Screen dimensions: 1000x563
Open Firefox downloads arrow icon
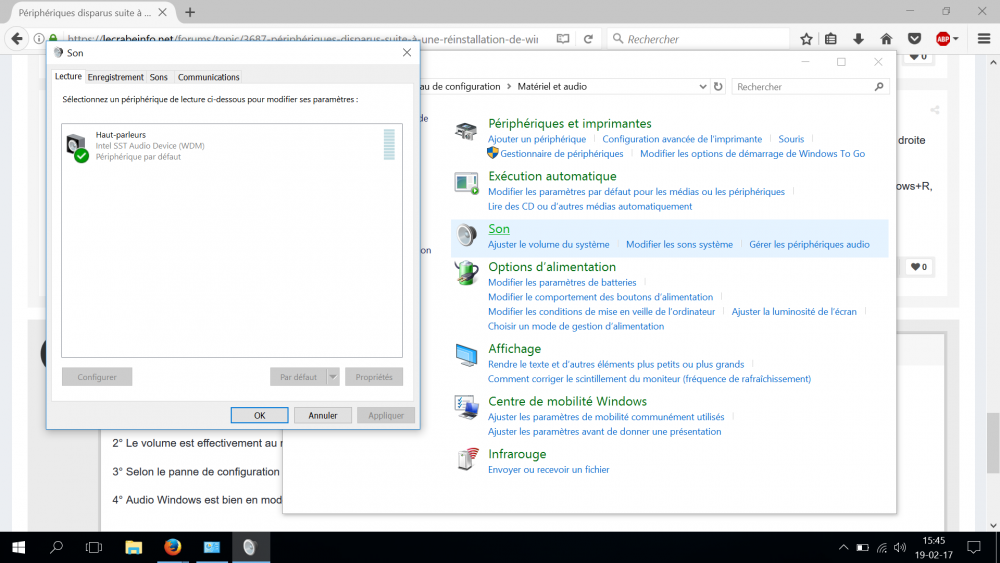(858, 39)
